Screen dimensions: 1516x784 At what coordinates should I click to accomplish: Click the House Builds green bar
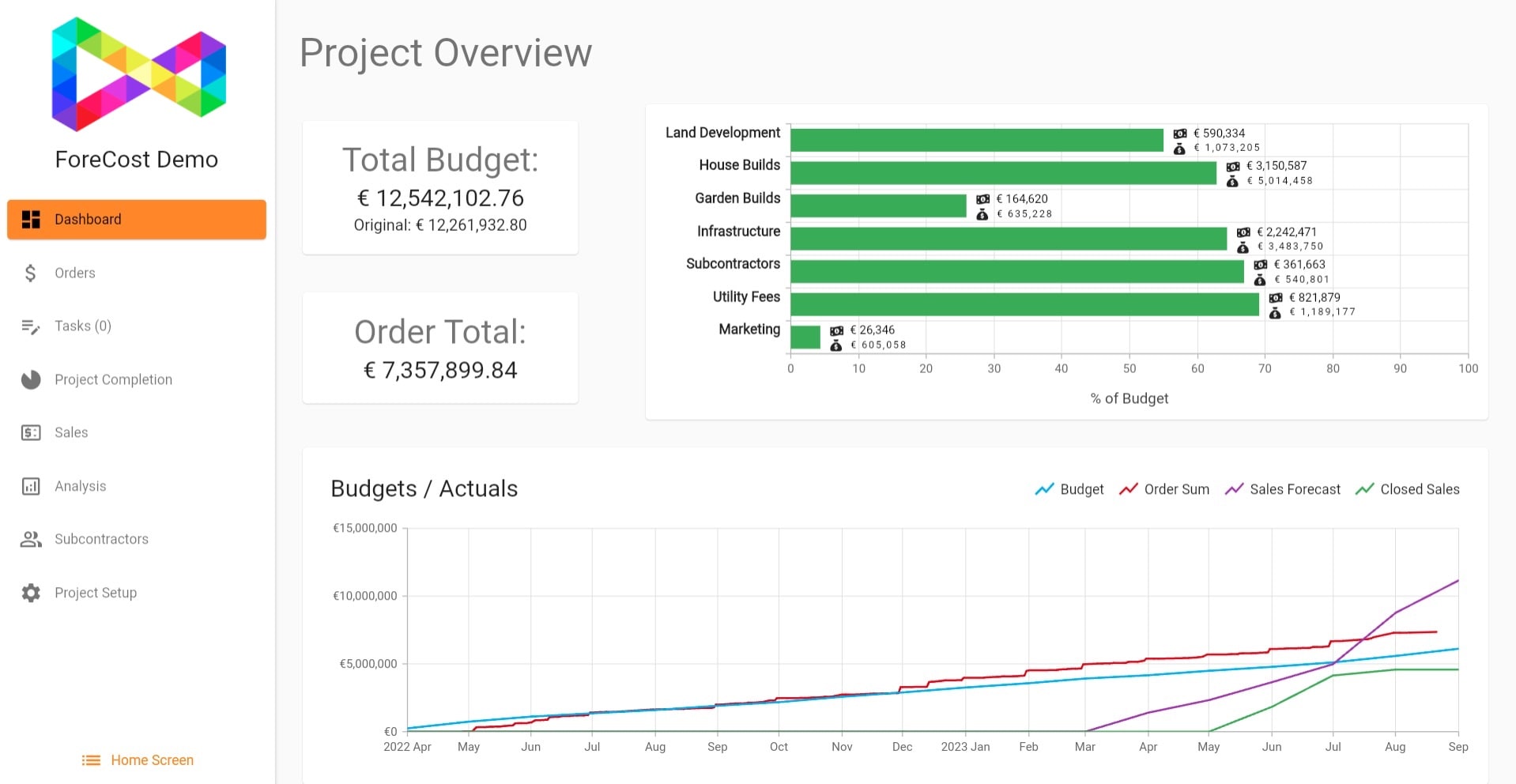point(1002,173)
